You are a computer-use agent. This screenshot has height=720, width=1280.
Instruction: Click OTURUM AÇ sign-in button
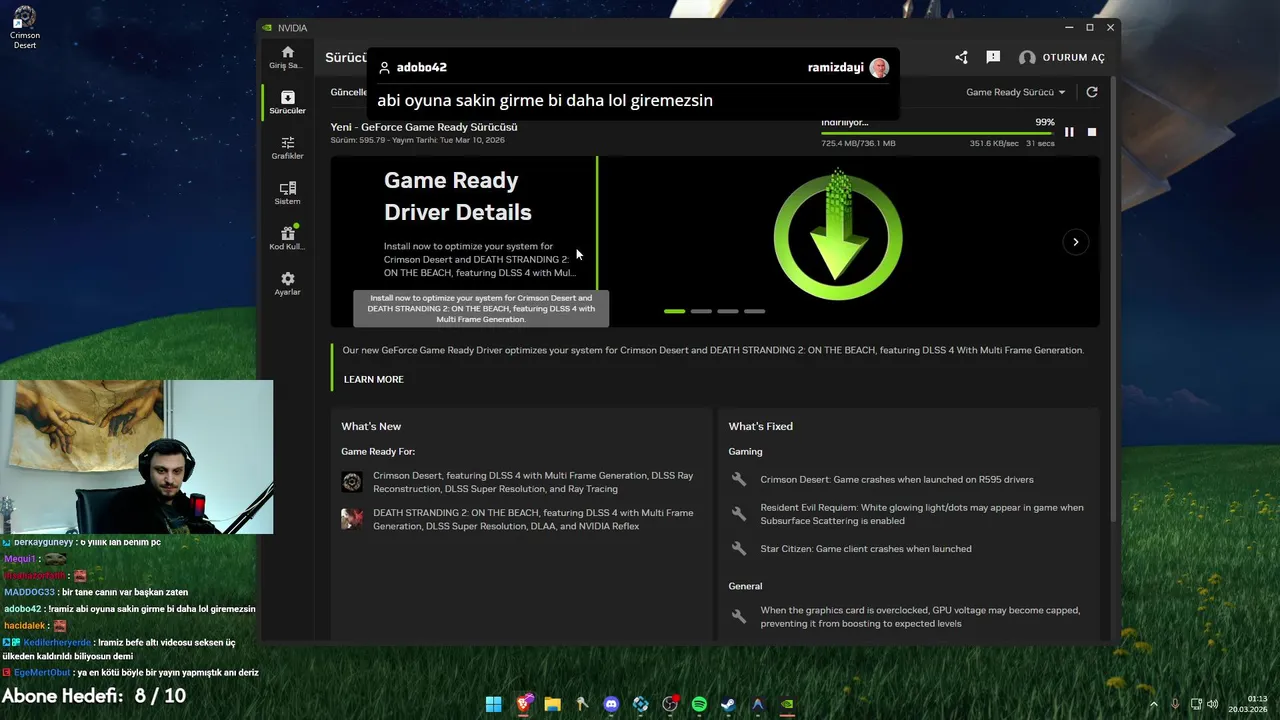pyautogui.click(x=1062, y=58)
